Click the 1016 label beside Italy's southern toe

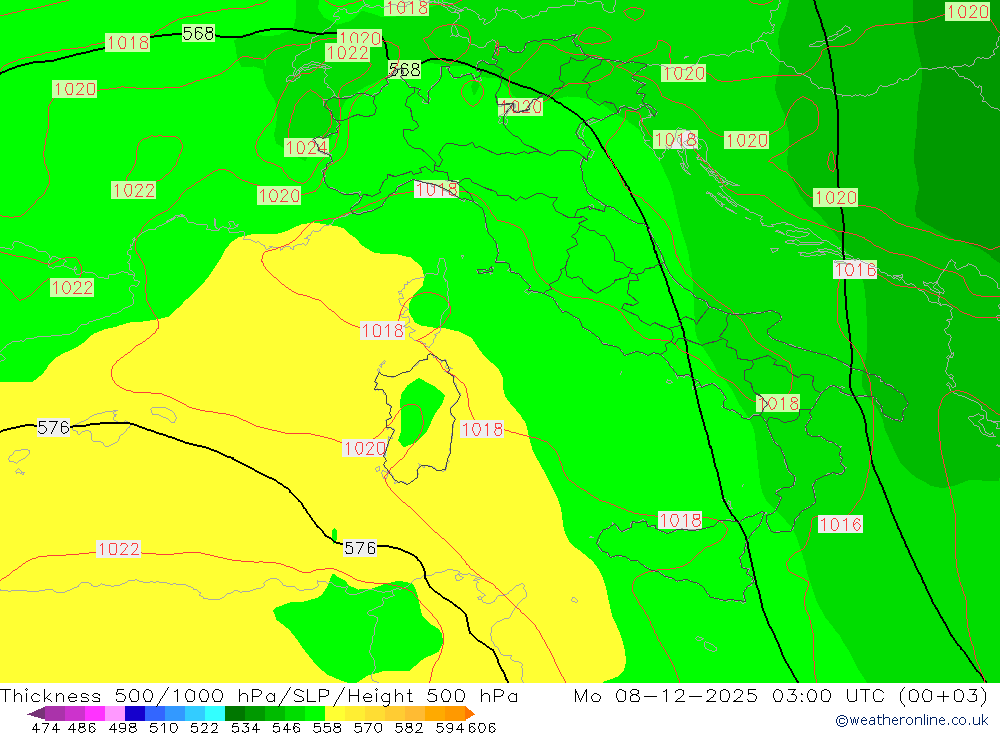point(841,524)
